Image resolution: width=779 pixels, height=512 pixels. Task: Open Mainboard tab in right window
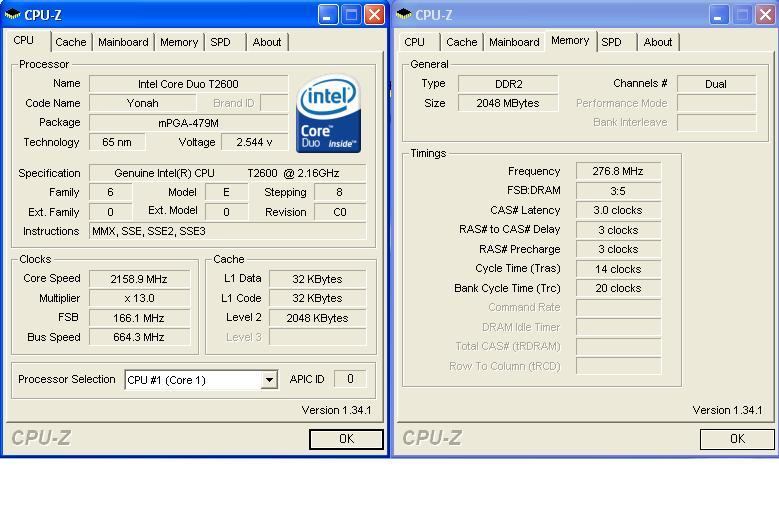pos(514,42)
